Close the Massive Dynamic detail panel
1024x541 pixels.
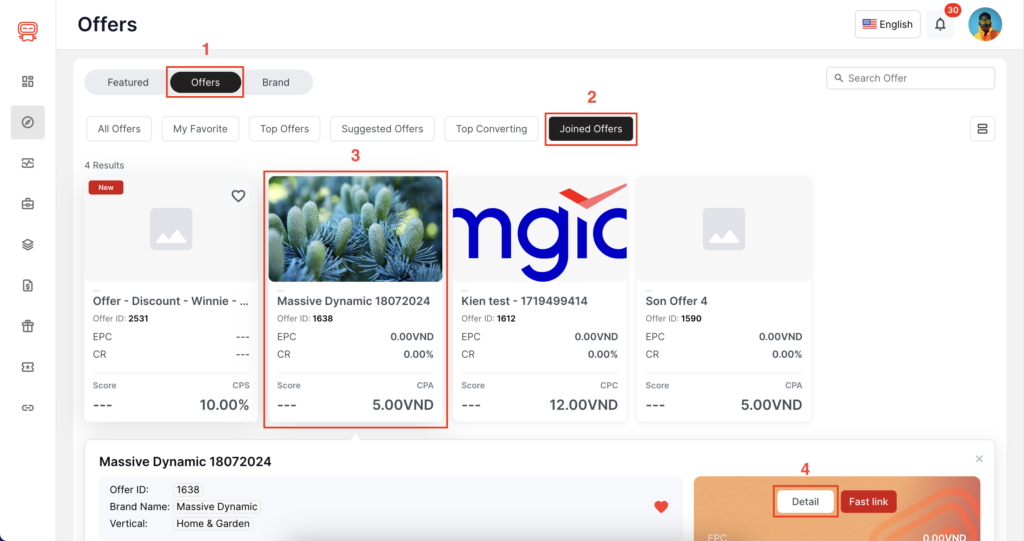point(979,459)
